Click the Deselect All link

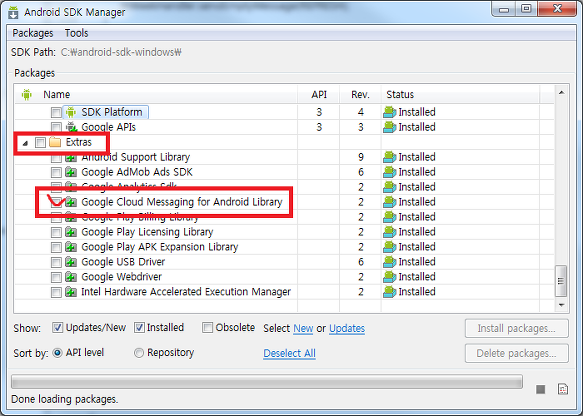[289, 353]
